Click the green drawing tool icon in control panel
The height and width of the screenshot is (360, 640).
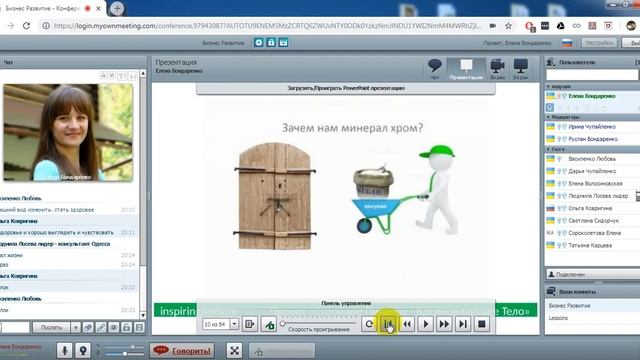pyautogui.click(x=269, y=324)
